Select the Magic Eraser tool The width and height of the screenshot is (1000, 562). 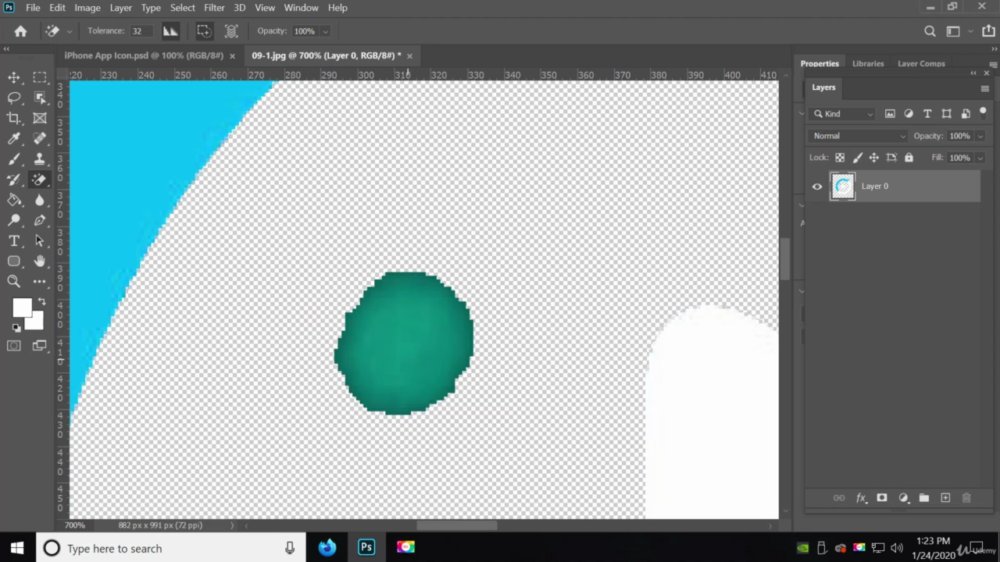pos(40,179)
